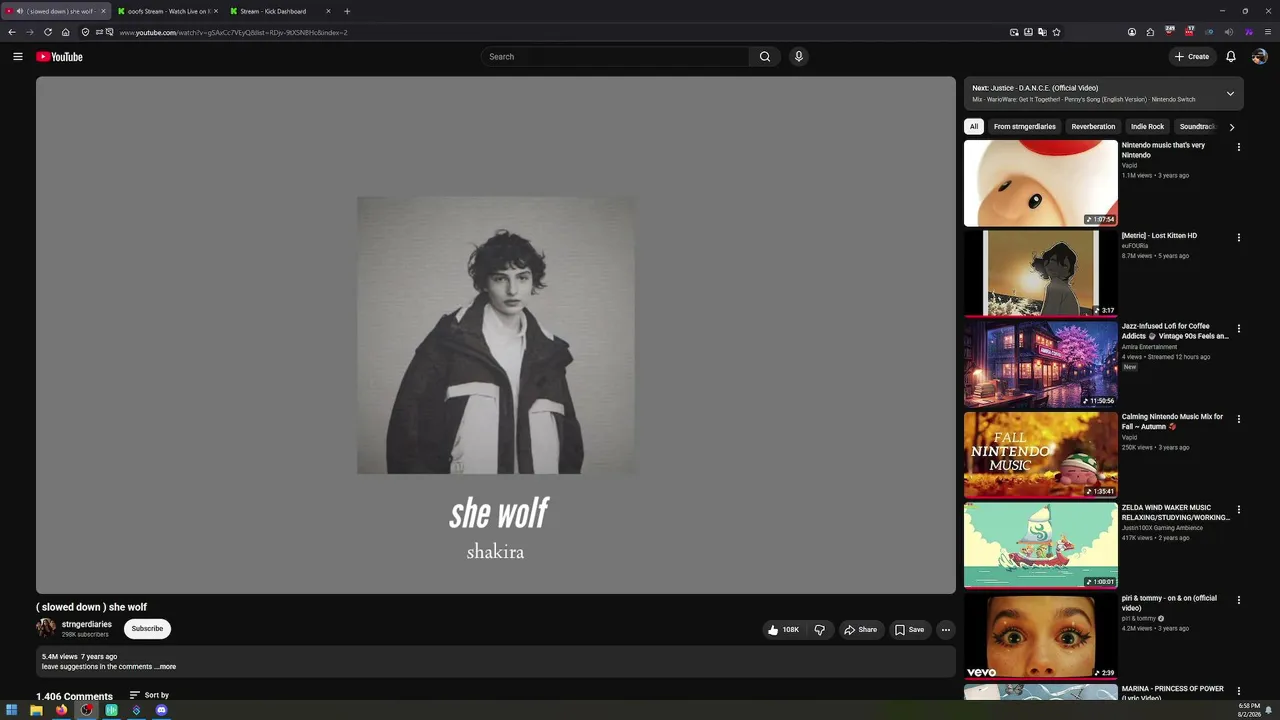
Task: Switch to the oofs Stream Kick tab
Action: pos(166,11)
